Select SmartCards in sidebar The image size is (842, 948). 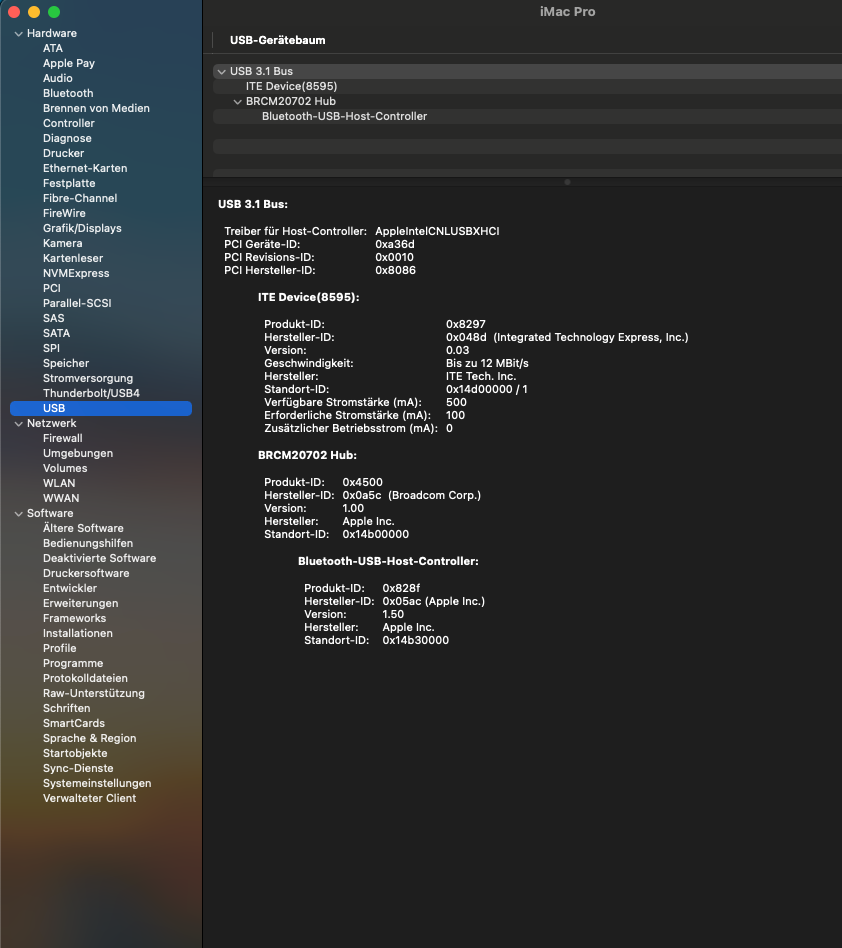[74, 723]
